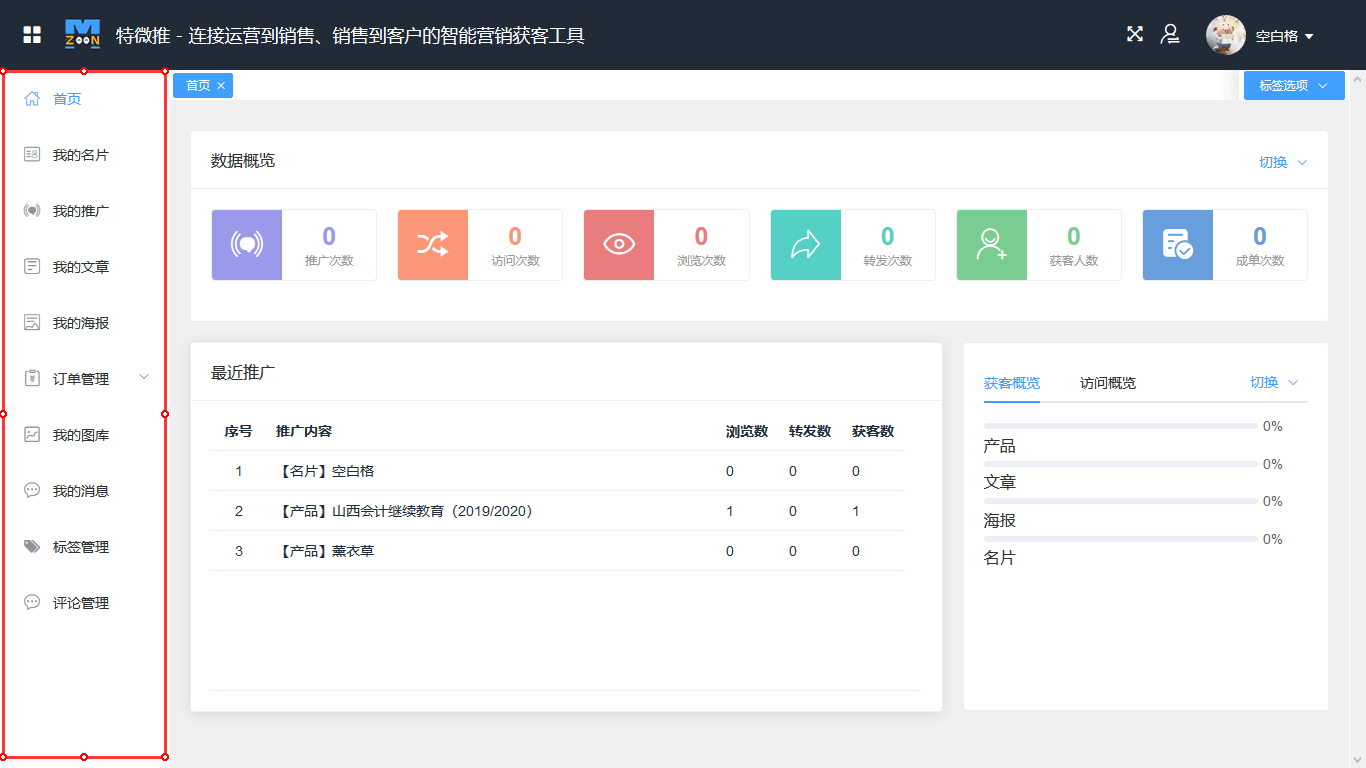1366x768 pixels.
Task: Open the user profile icon in header
Action: (1170, 35)
